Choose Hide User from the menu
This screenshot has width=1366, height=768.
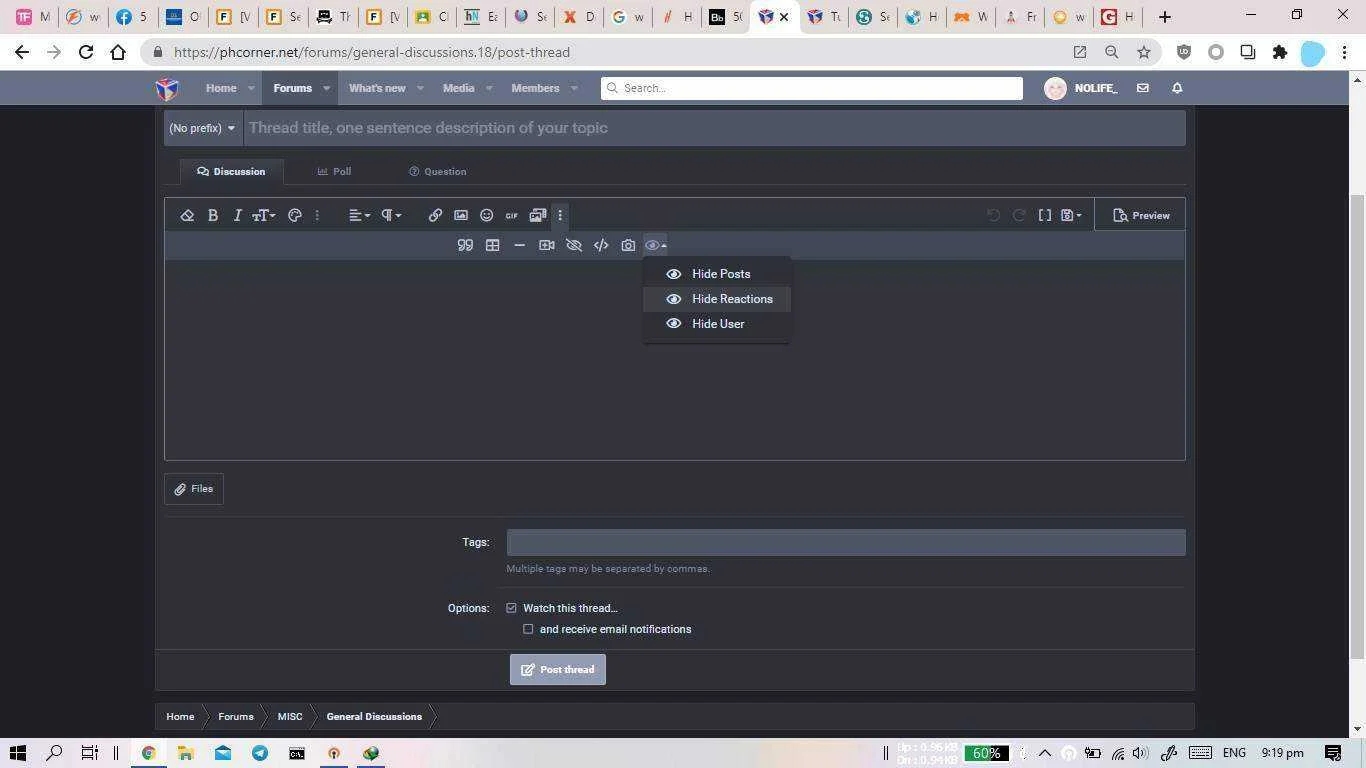pos(717,324)
